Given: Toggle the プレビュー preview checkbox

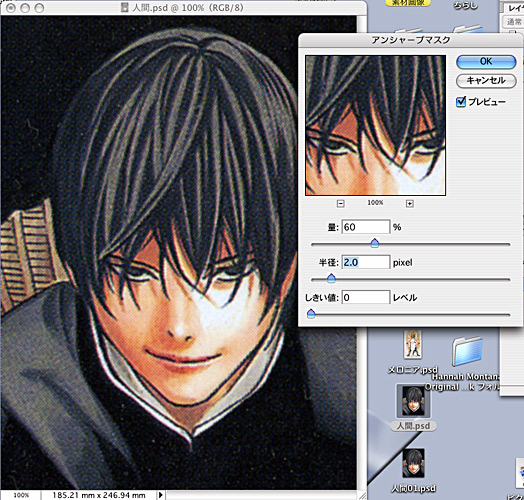Looking at the screenshot, I should 461,102.
